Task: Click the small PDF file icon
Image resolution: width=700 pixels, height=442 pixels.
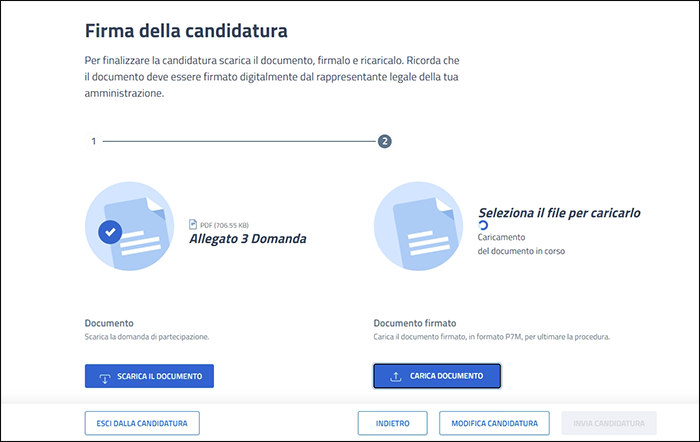Action: 193,224
